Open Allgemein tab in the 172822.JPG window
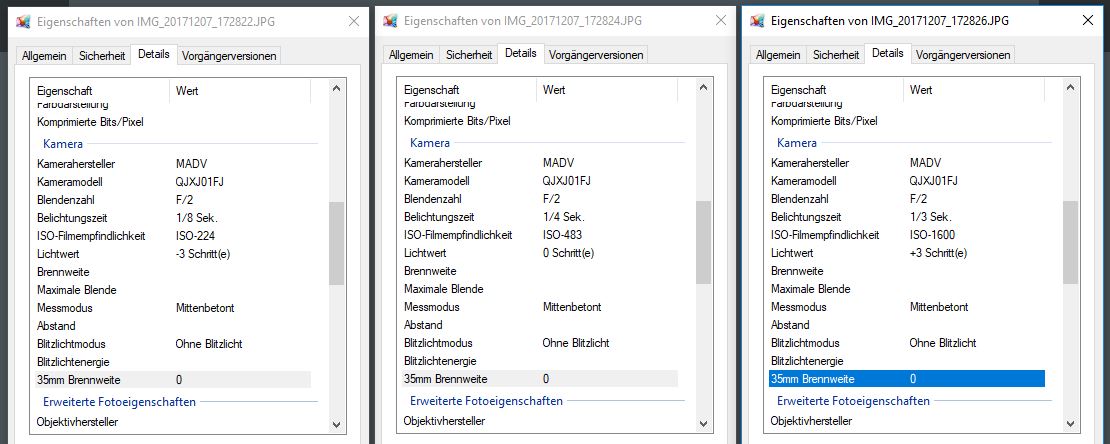 [x=45, y=56]
